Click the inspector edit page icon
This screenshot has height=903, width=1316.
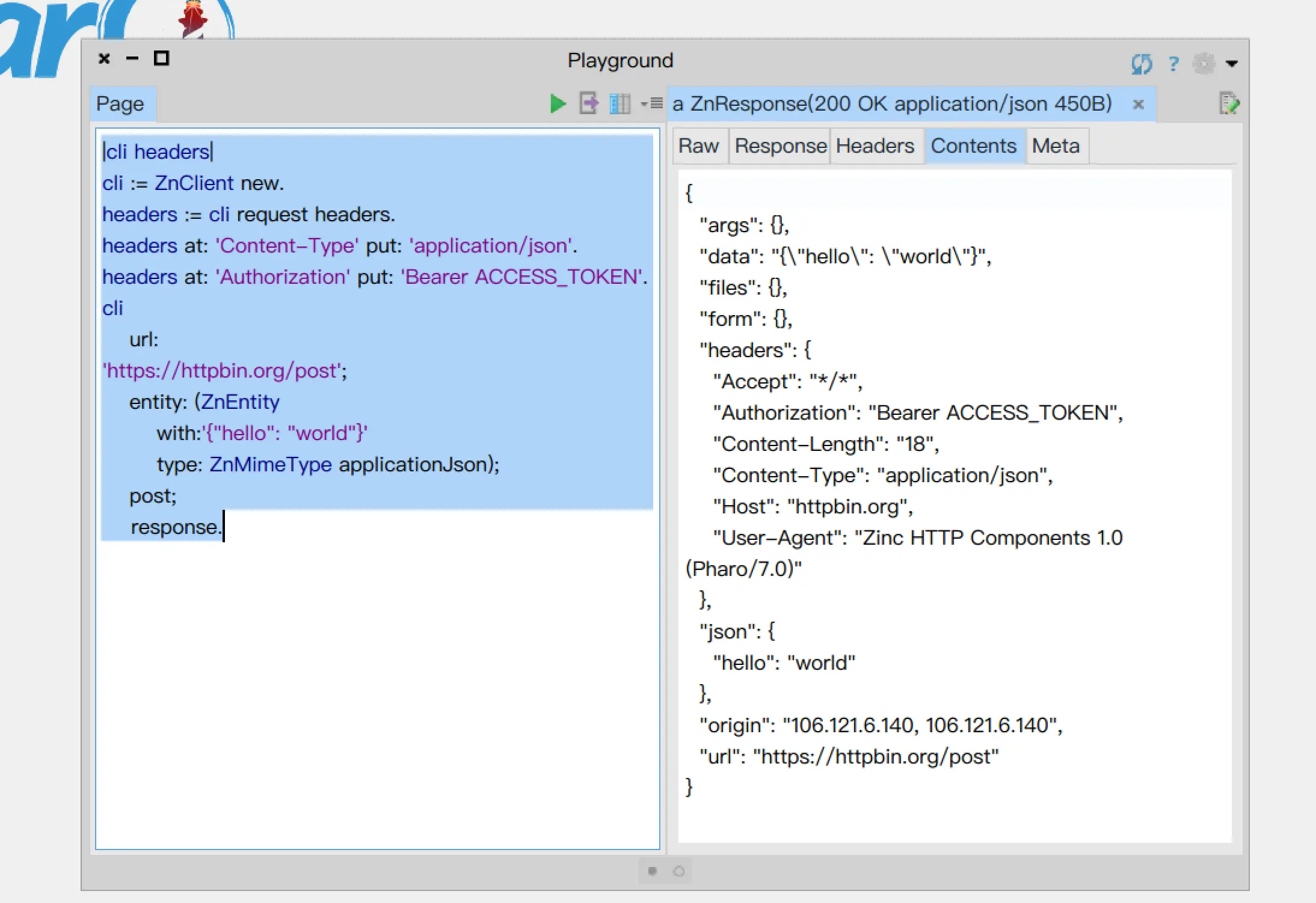tap(1228, 103)
